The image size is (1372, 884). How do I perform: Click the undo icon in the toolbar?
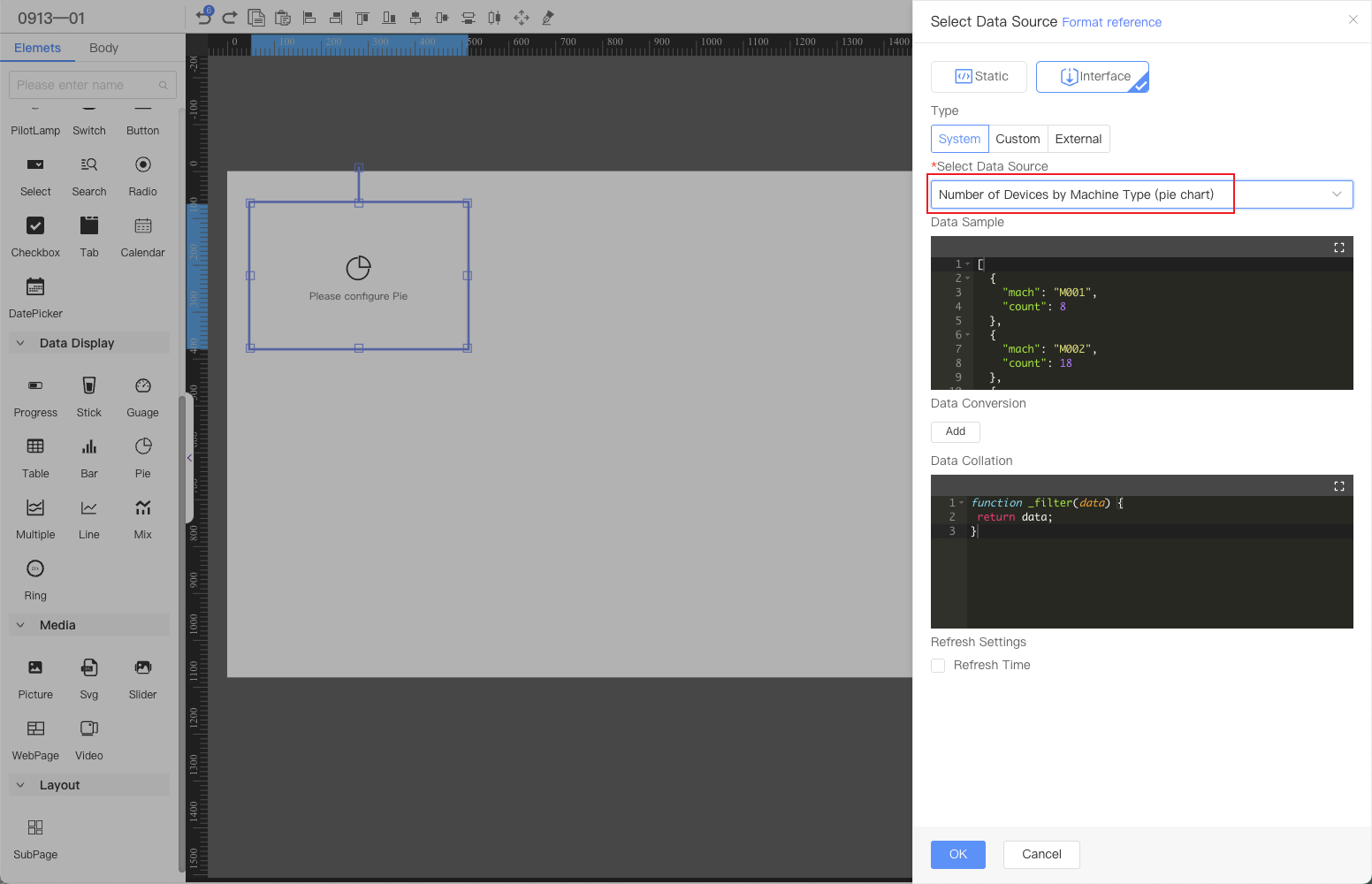coord(203,17)
